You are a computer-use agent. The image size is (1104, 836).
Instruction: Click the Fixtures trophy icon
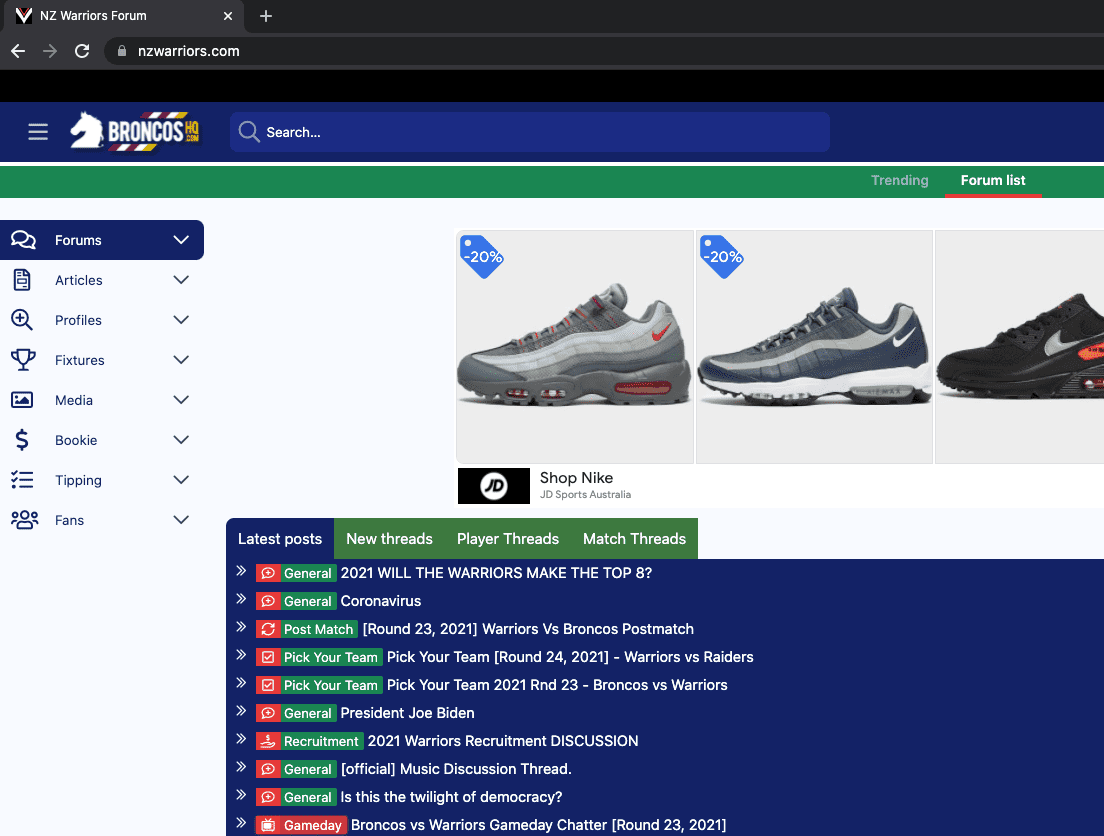point(23,360)
